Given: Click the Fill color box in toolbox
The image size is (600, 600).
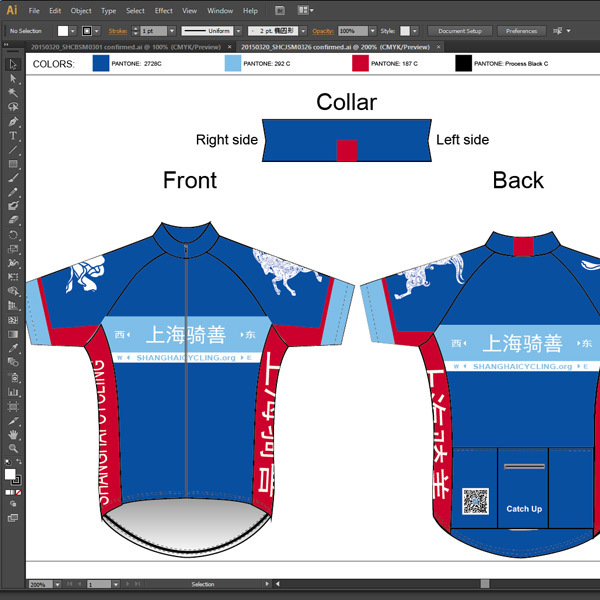Looking at the screenshot, I should click(x=10, y=474).
